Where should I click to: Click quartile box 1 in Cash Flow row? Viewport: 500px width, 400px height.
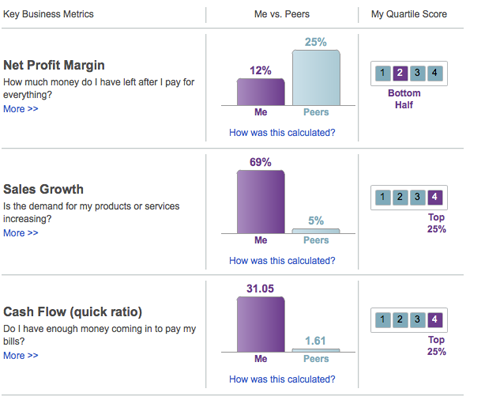tap(383, 320)
